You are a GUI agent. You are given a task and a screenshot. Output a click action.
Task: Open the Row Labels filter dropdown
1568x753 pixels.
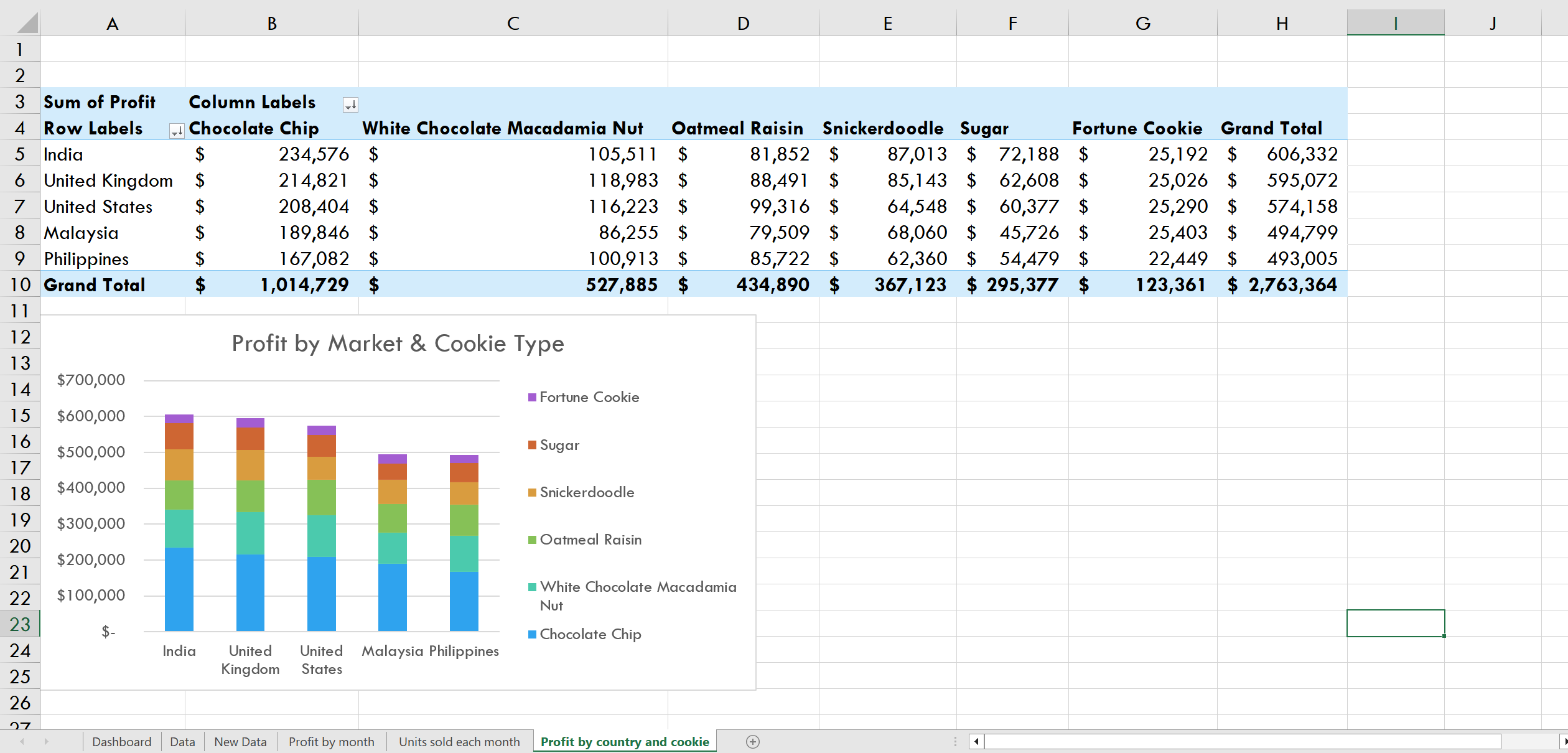[x=177, y=131]
